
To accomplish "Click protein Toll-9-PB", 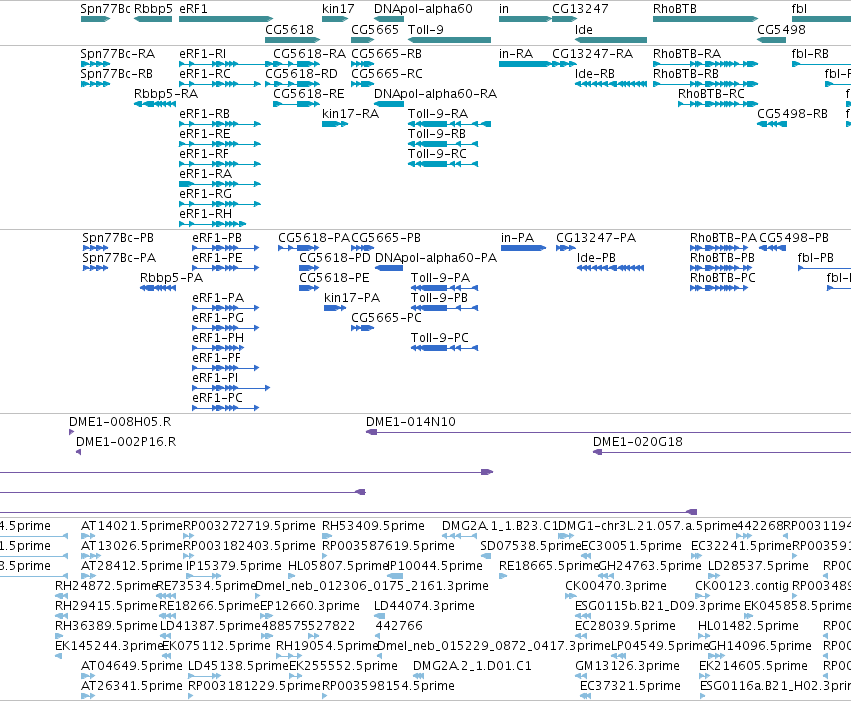I will (440, 298).
